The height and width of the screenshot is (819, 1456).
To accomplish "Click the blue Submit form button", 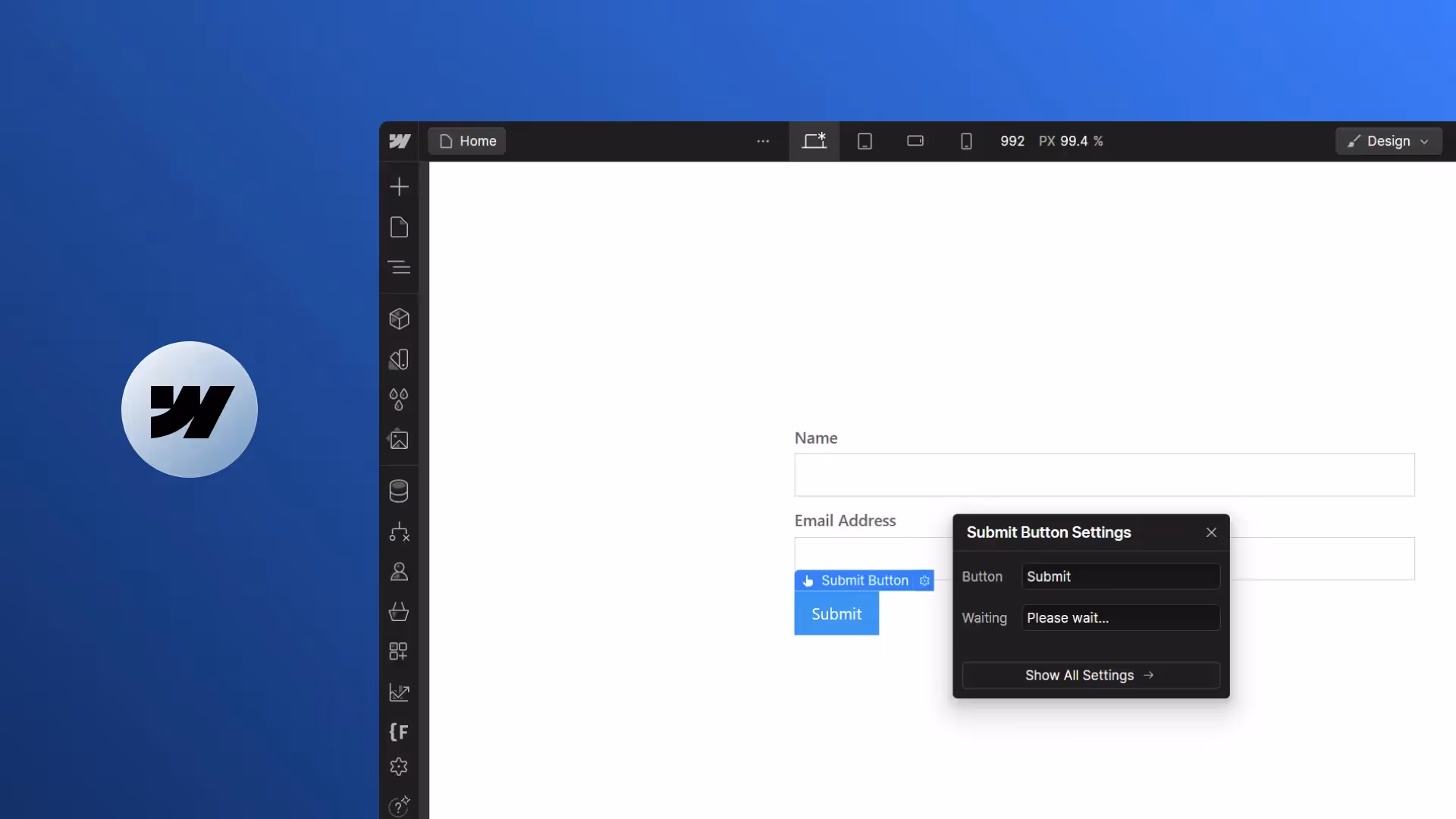I will pyautogui.click(x=836, y=614).
